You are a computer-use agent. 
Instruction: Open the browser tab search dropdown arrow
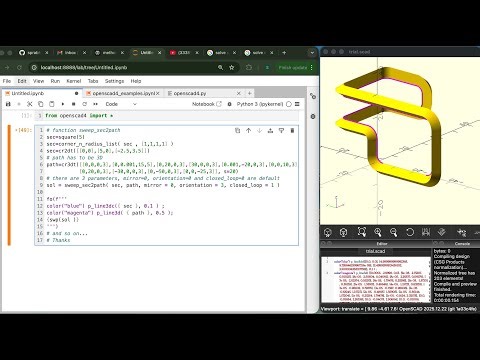(x=312, y=53)
